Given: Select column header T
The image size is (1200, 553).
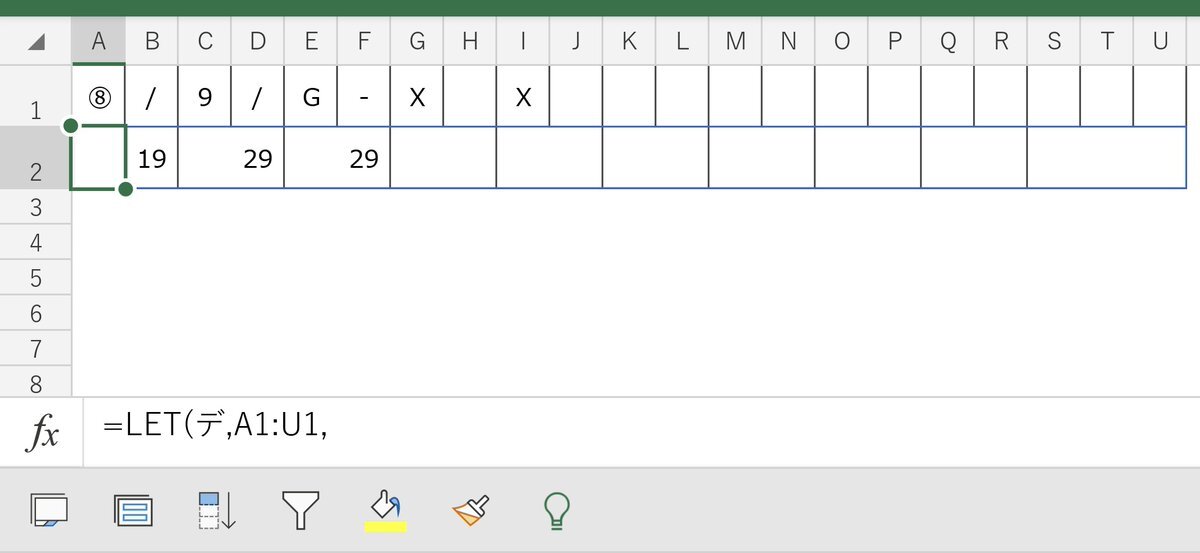Looking at the screenshot, I should click(1106, 42).
